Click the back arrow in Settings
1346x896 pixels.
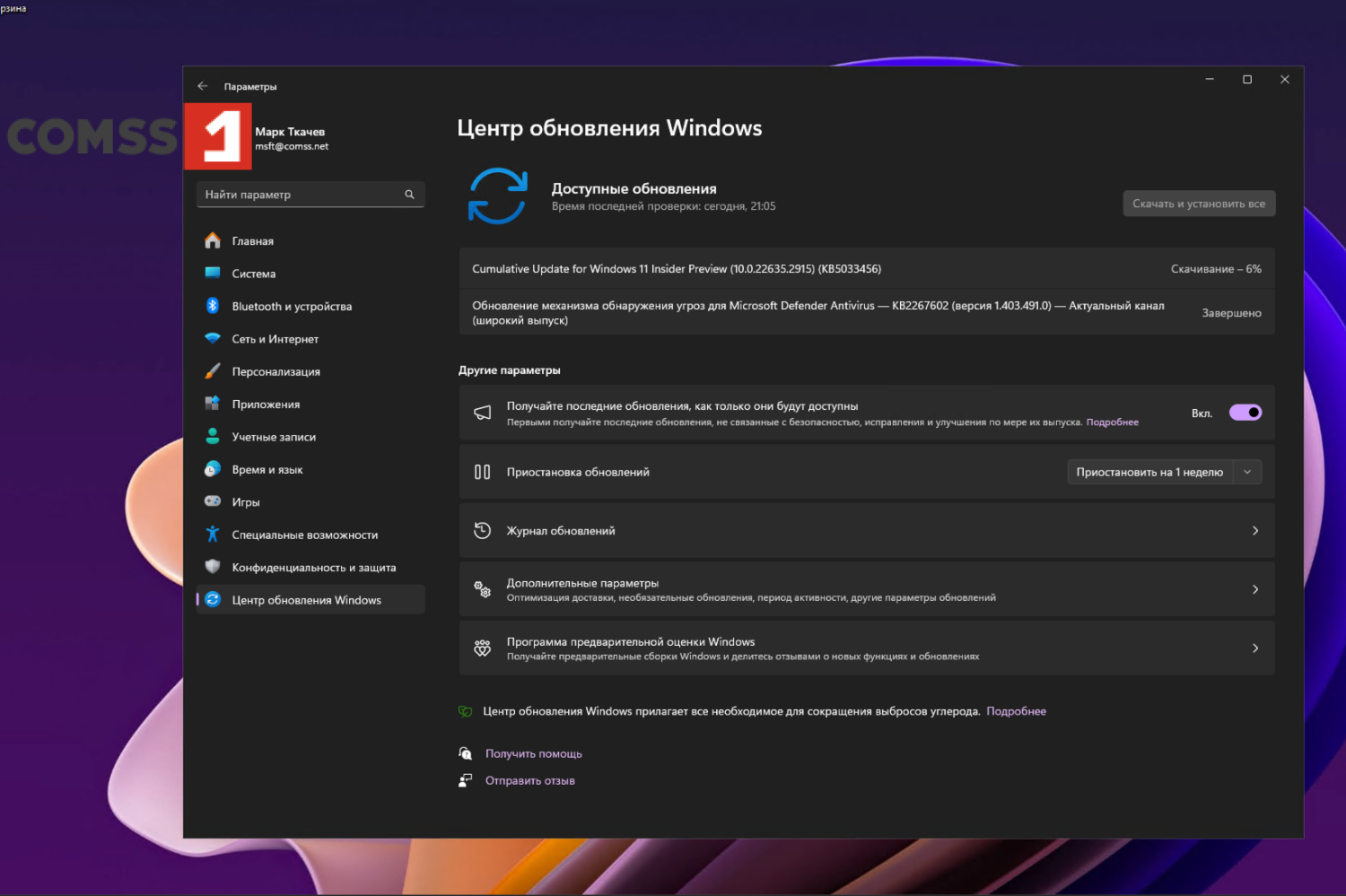point(203,86)
